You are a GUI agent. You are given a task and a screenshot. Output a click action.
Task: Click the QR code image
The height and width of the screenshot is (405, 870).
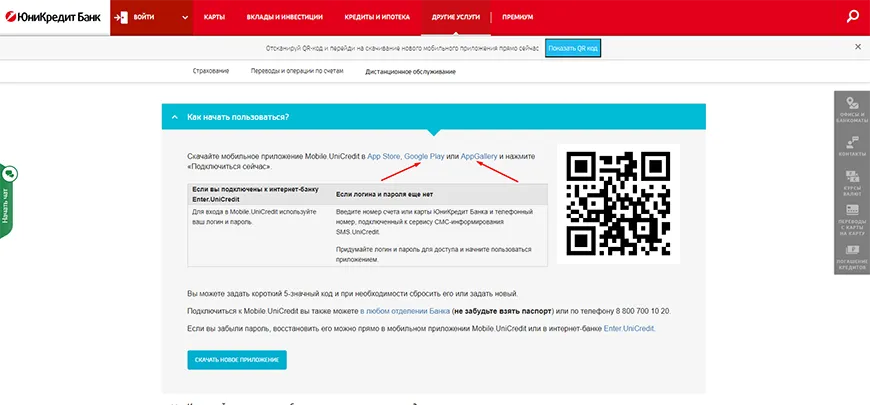(617, 205)
